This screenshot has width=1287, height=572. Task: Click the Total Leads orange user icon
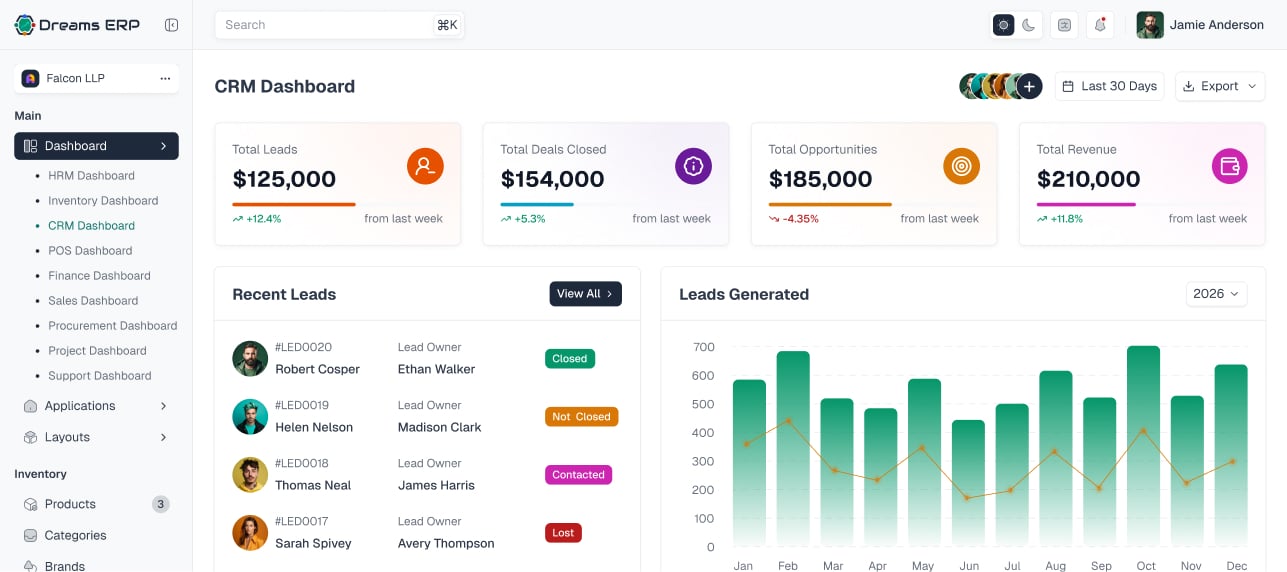425,166
